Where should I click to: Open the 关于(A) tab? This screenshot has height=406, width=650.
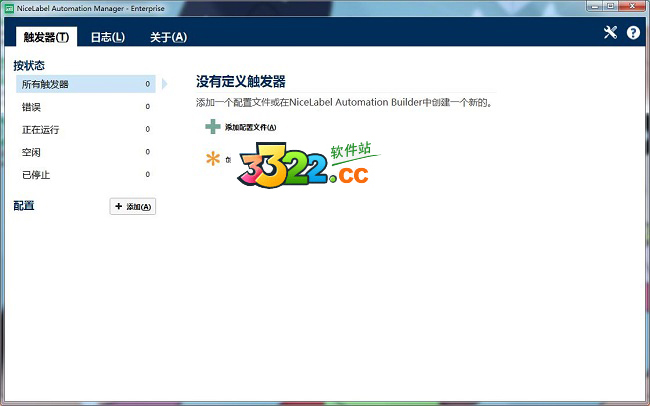tap(168, 37)
